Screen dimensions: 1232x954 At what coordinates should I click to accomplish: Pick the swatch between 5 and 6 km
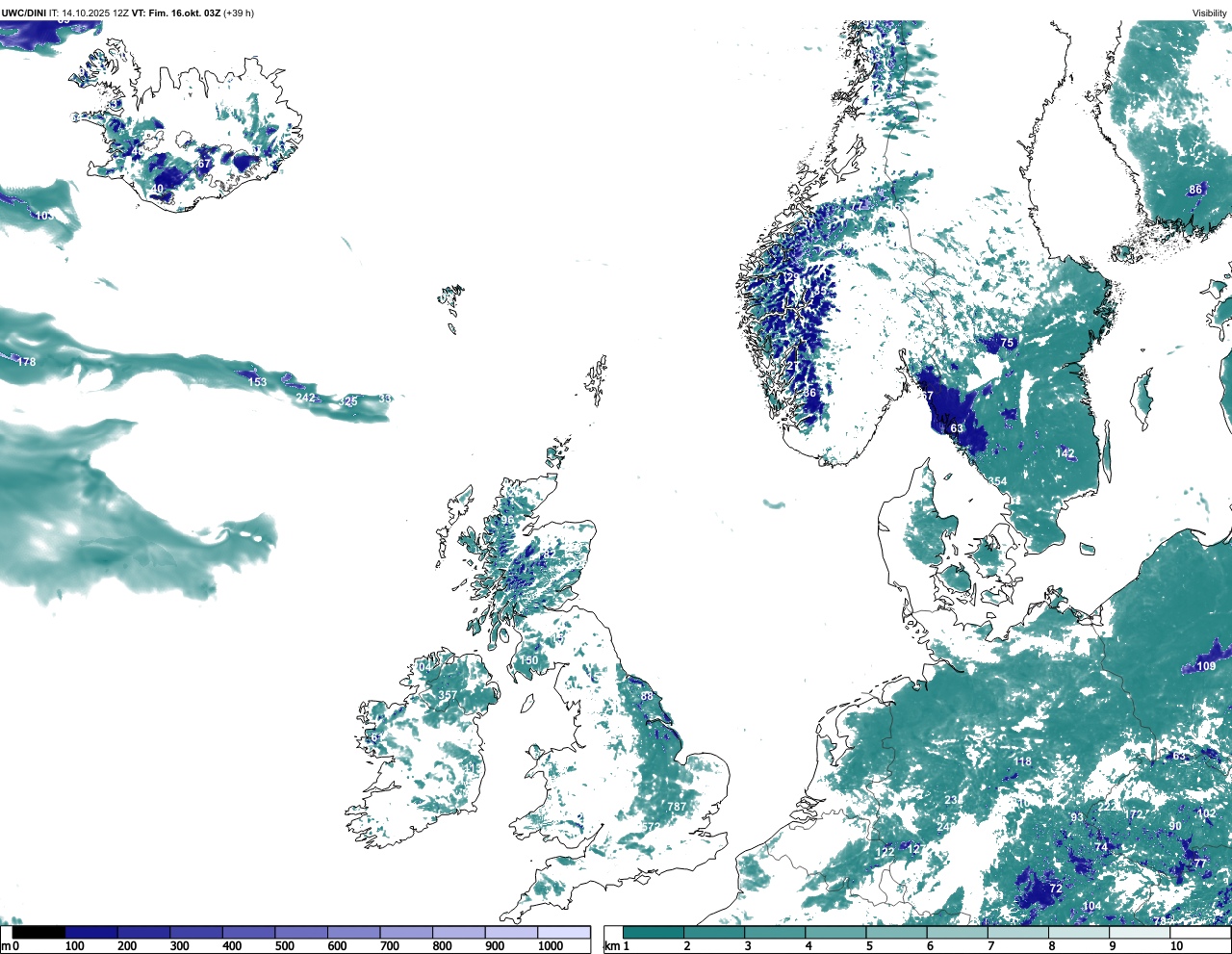coord(897,932)
